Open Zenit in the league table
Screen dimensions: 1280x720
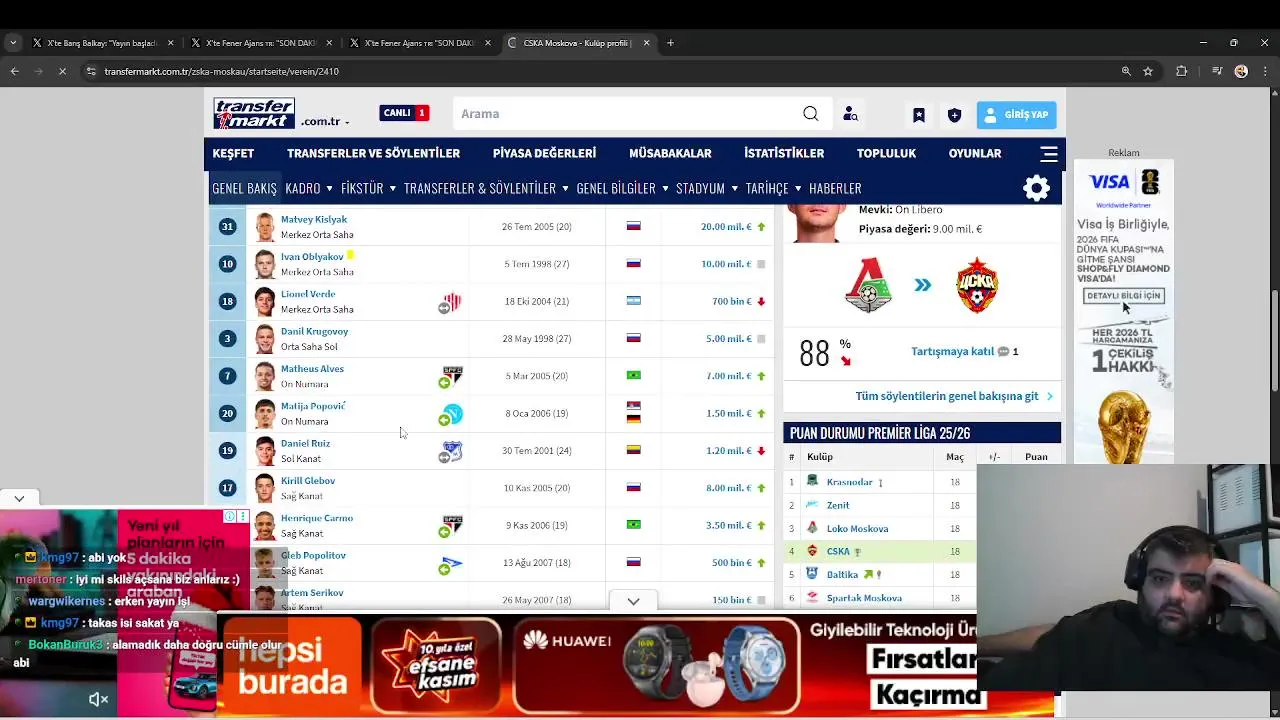coord(838,505)
